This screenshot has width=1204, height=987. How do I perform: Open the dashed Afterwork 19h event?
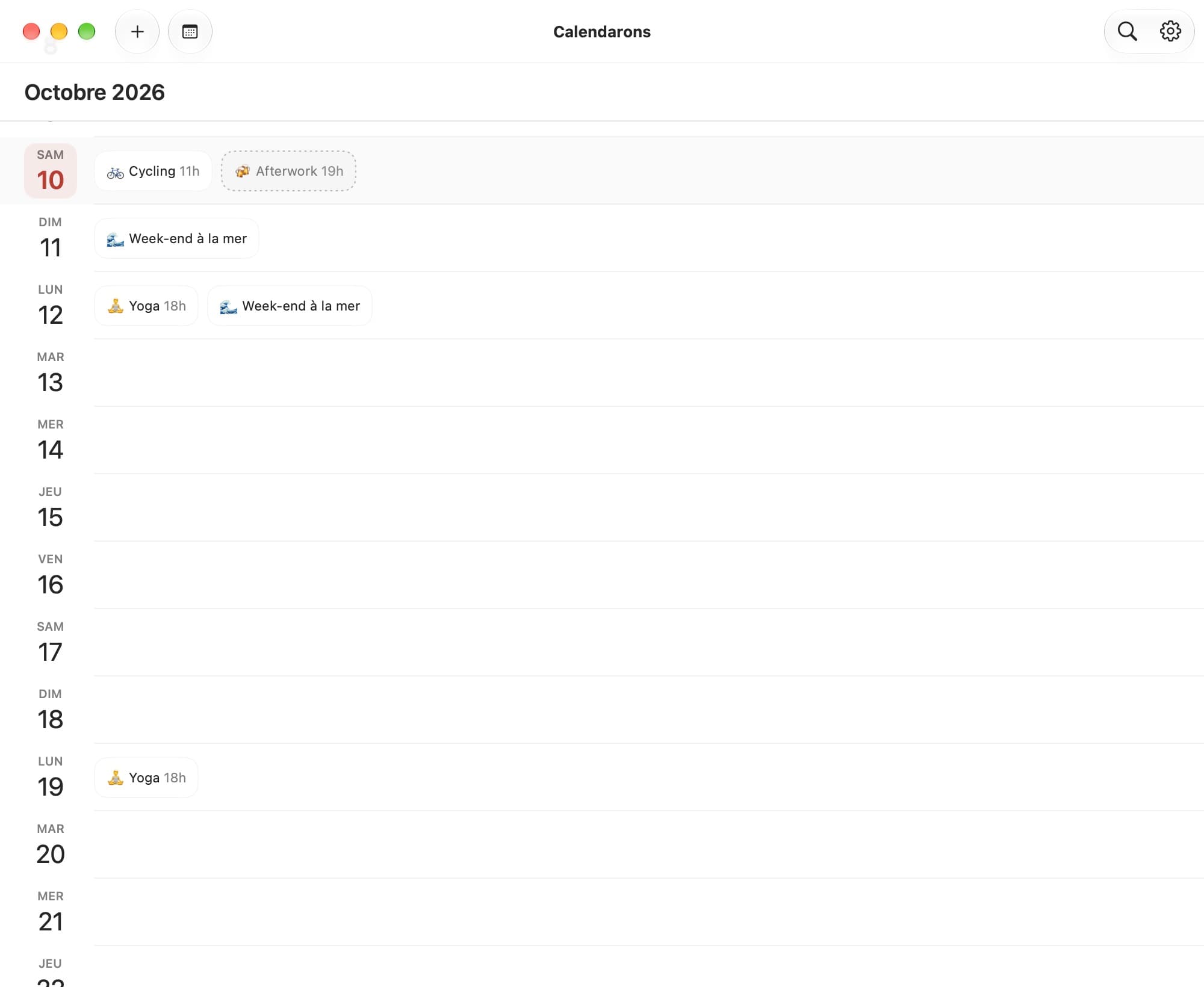[288, 171]
